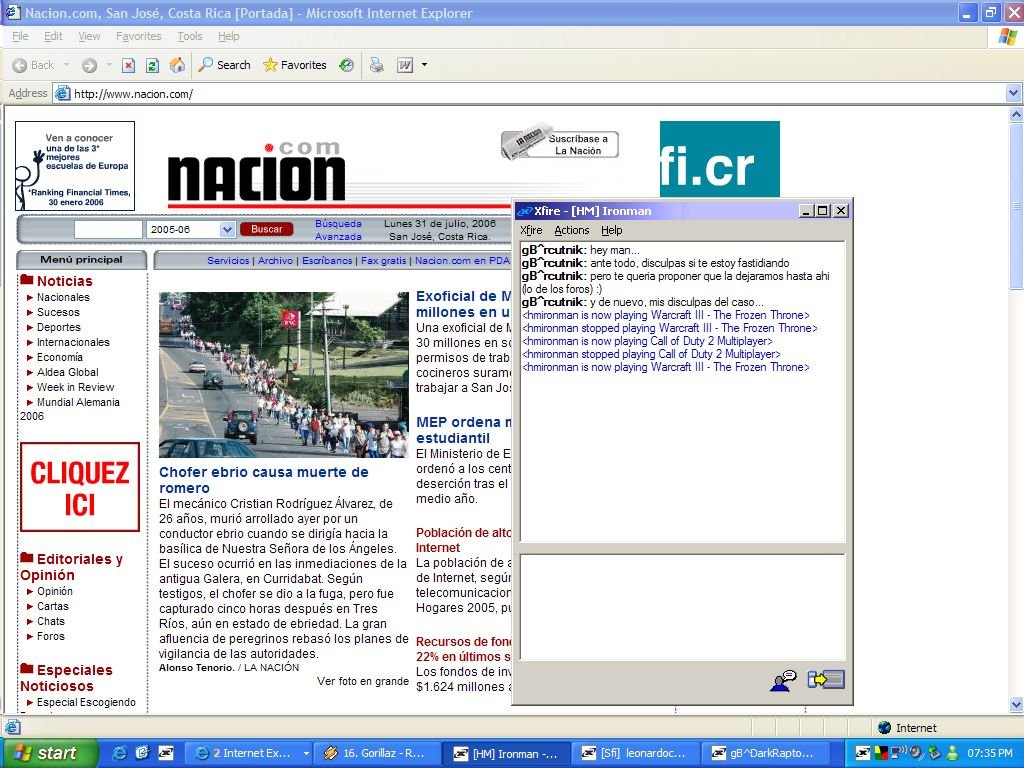The width and height of the screenshot is (1024, 768).
Task: Click the Refresh page icon
Action: coord(152,65)
